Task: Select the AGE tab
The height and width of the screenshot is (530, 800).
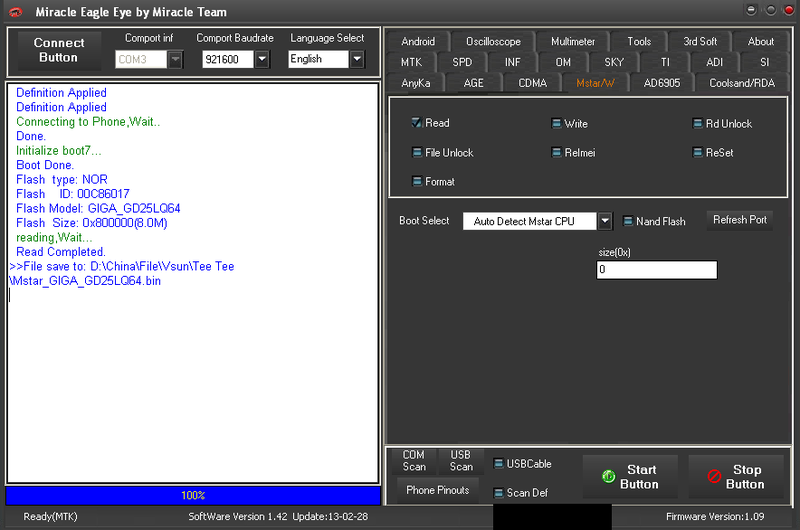Action: (473, 83)
